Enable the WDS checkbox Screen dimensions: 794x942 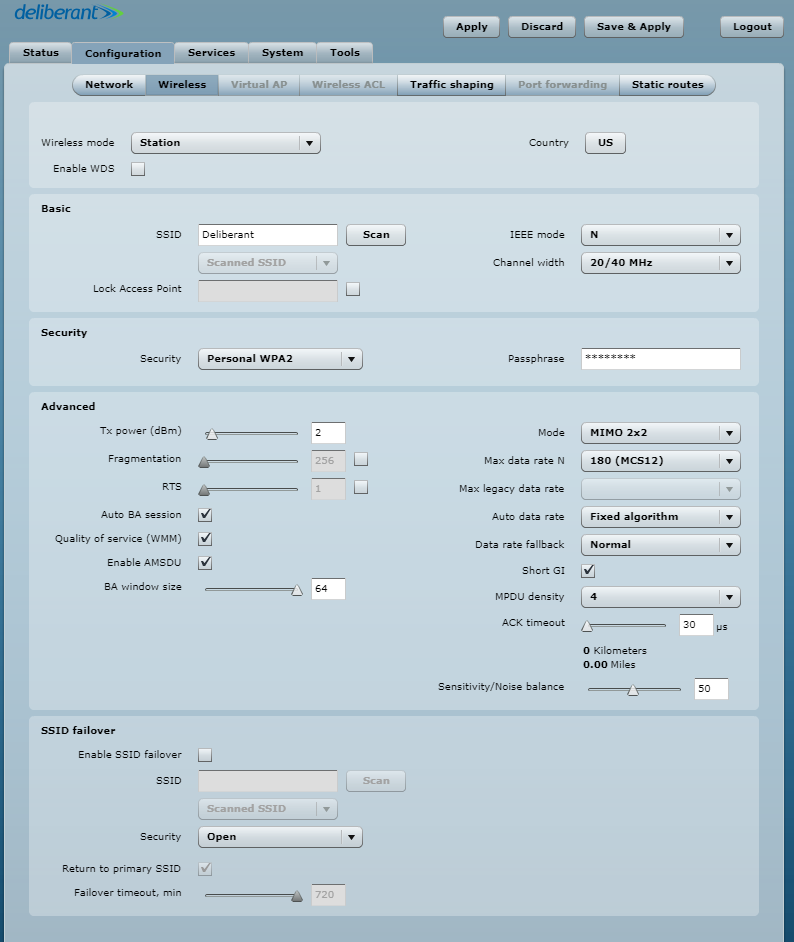[x=138, y=169]
